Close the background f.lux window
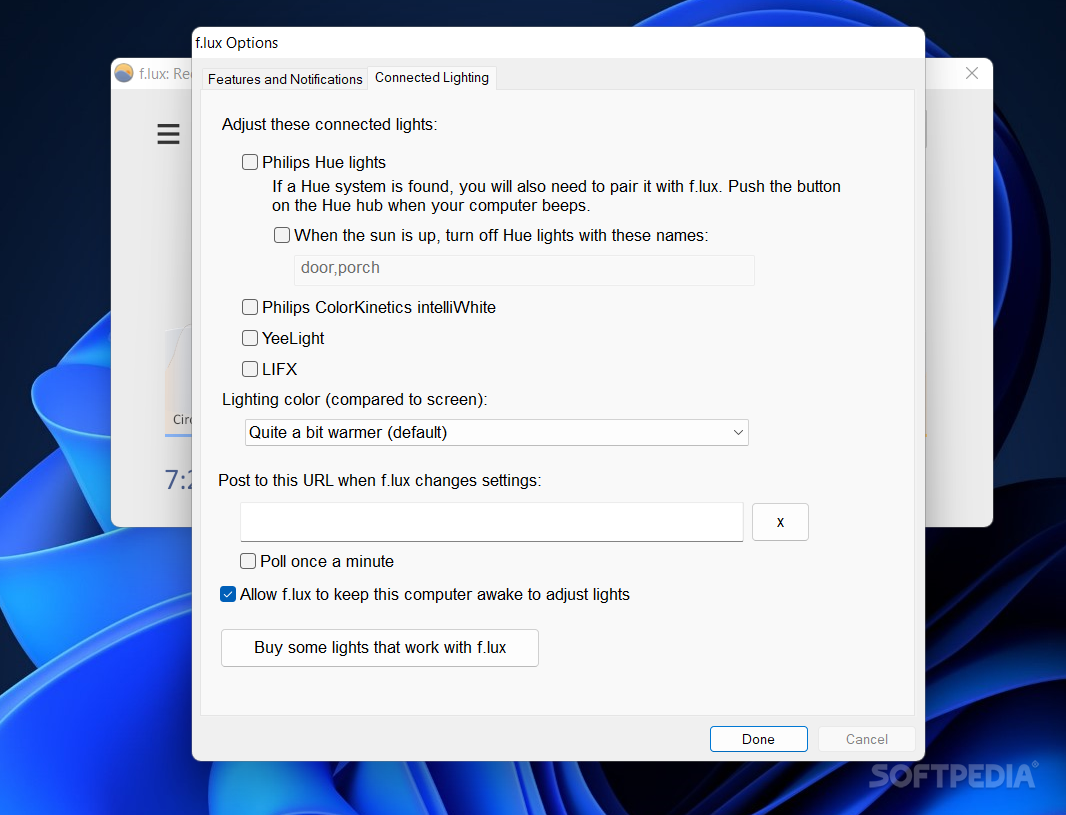This screenshot has height=815, width=1066. [972, 73]
